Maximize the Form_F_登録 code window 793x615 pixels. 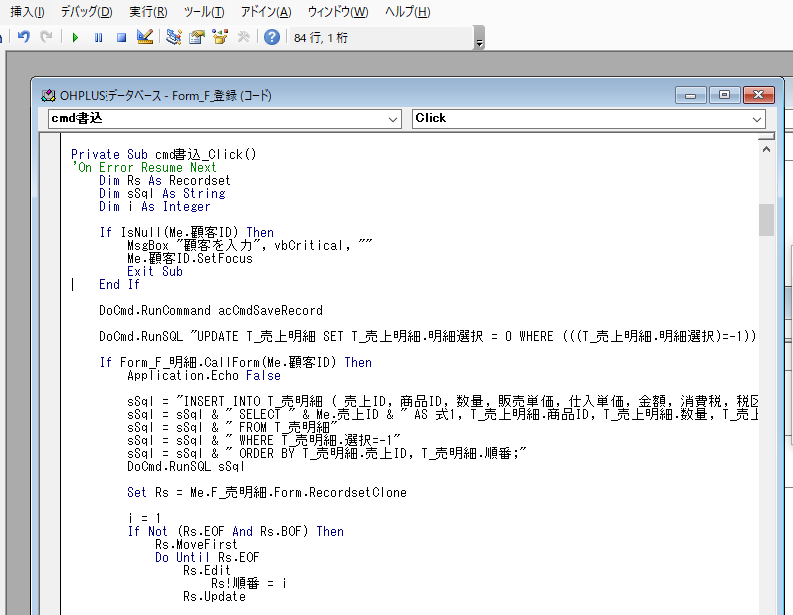(x=724, y=95)
